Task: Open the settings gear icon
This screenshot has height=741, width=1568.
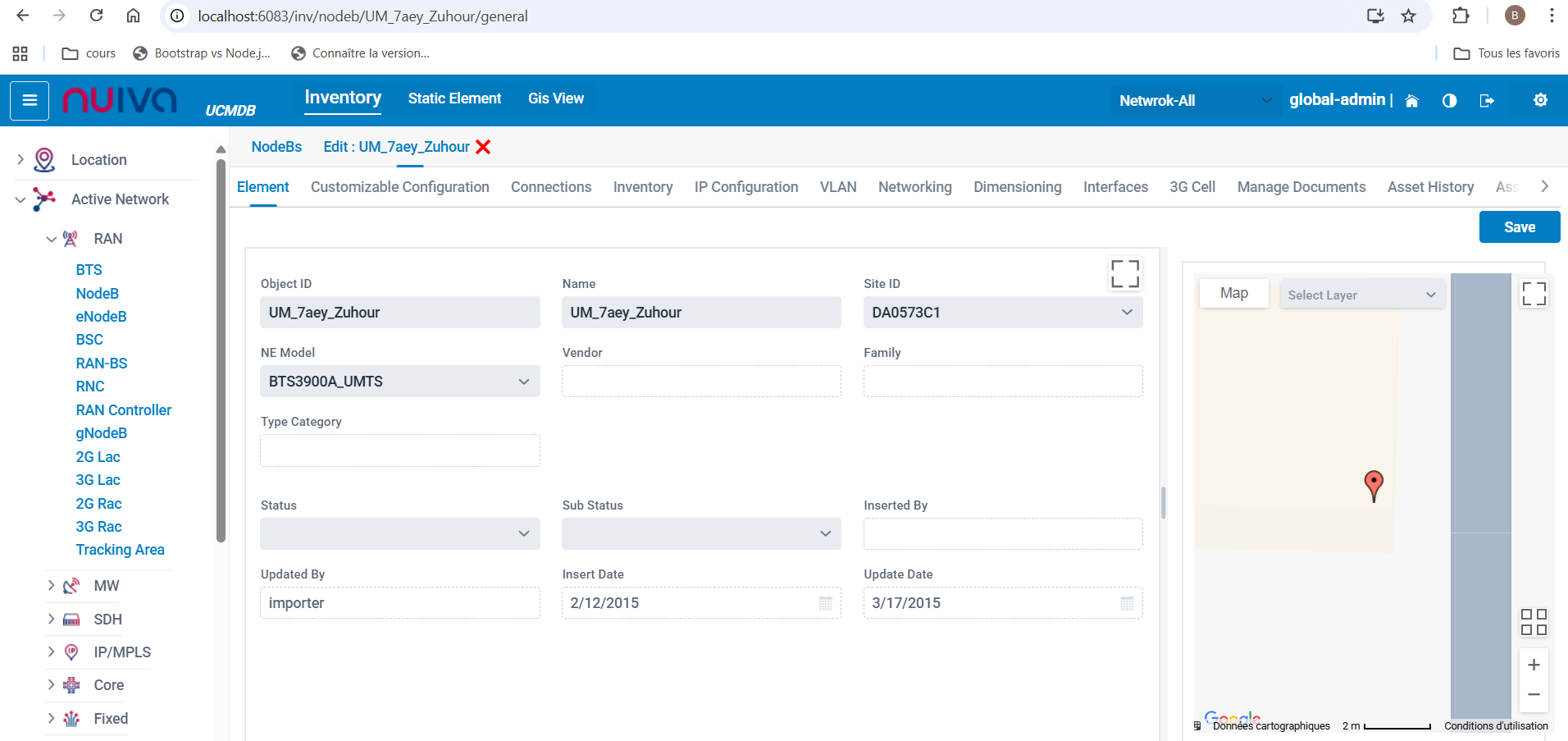Action: (1540, 100)
